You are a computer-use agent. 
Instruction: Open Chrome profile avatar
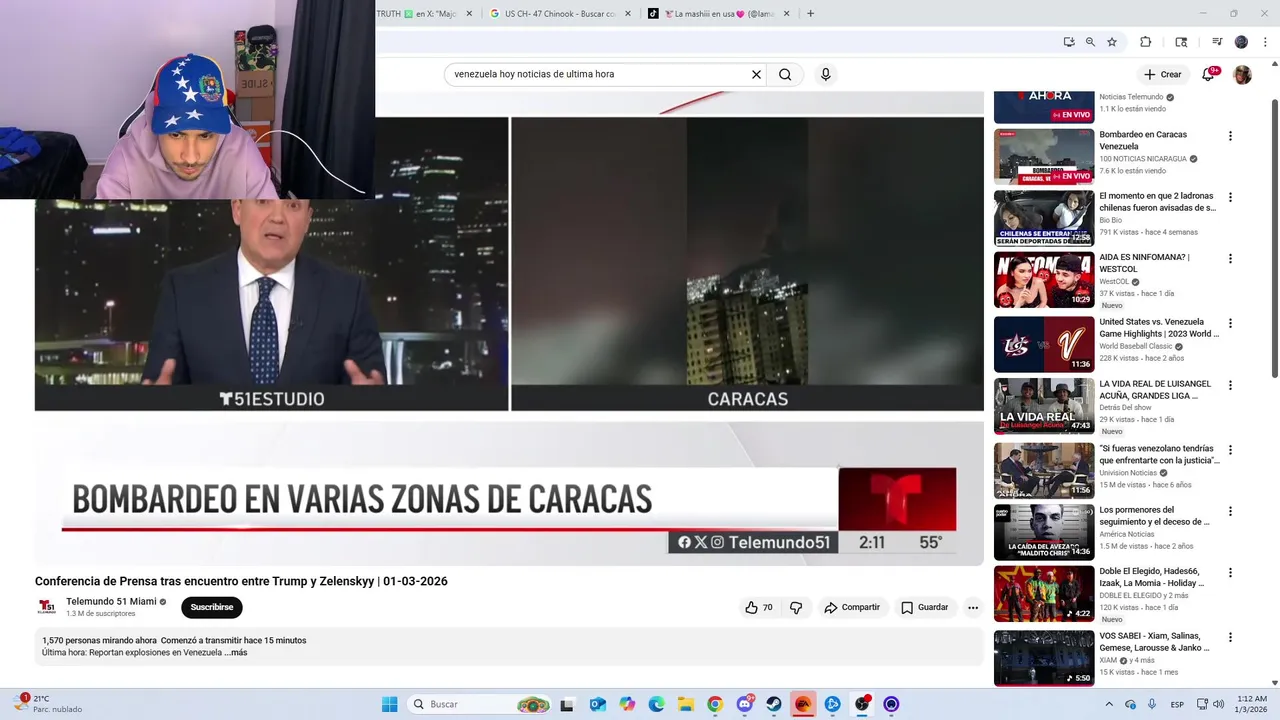(x=1241, y=42)
